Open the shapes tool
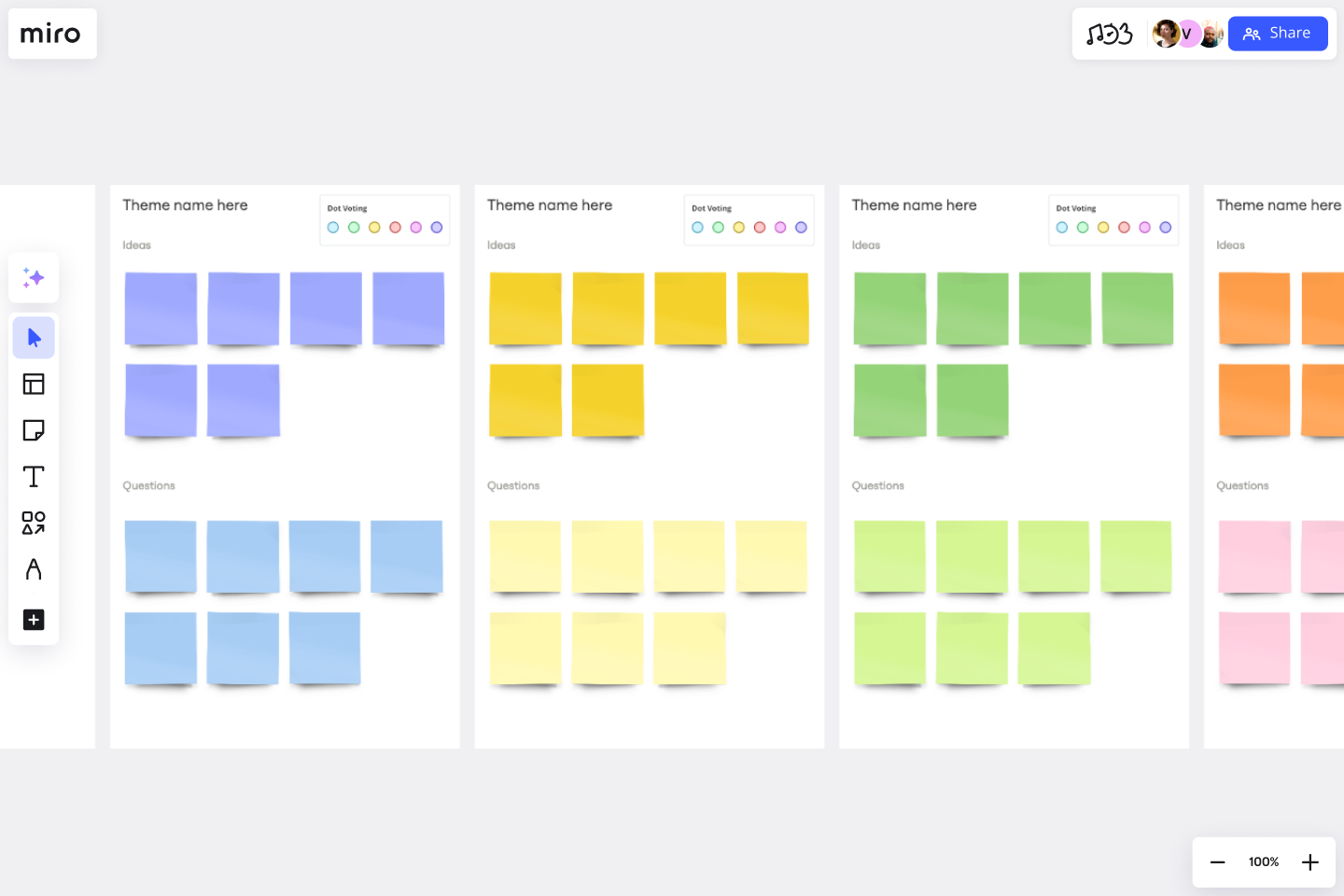1344x896 pixels. 34,523
